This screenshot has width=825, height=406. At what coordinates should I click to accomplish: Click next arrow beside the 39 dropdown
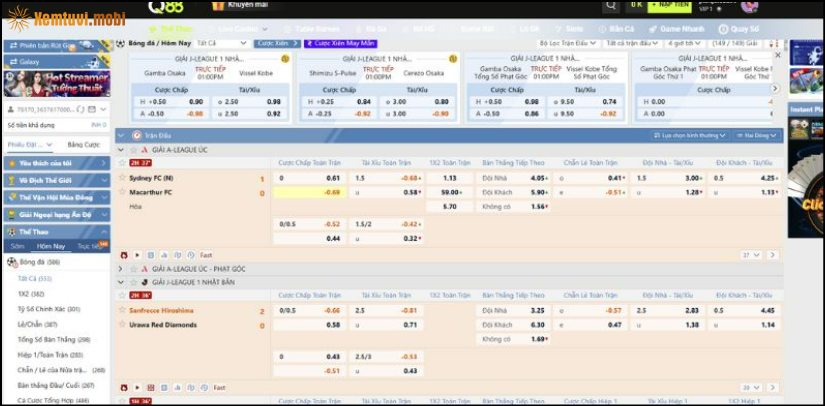click(772, 388)
